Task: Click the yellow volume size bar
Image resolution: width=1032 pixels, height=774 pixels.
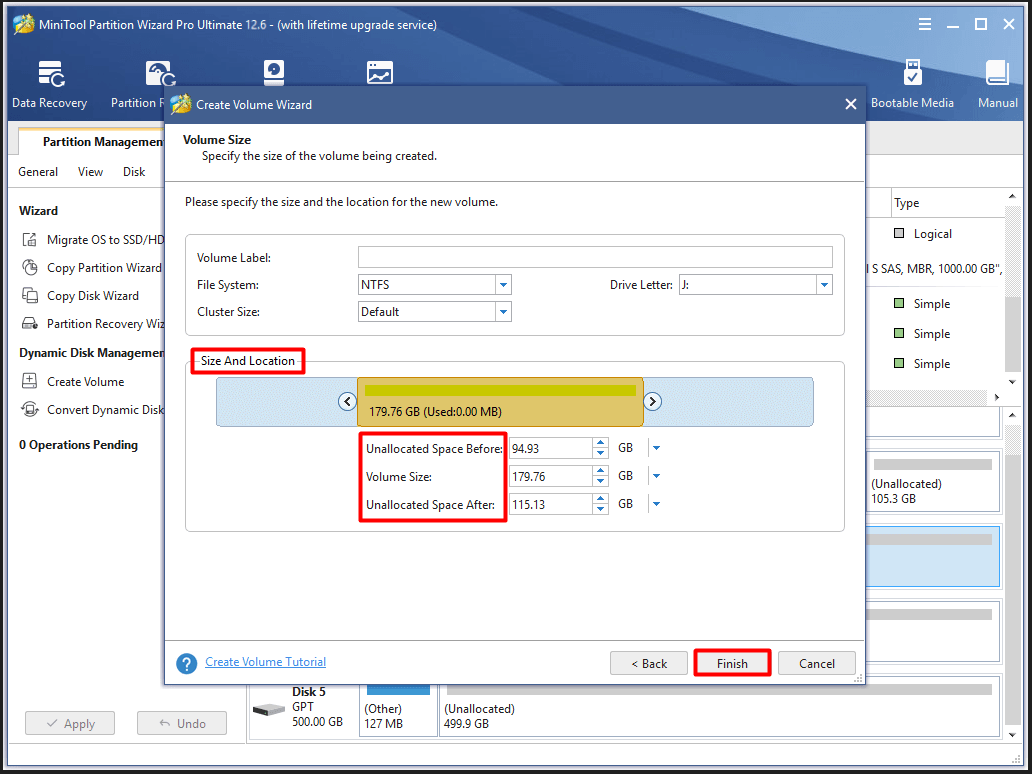Action: click(500, 402)
